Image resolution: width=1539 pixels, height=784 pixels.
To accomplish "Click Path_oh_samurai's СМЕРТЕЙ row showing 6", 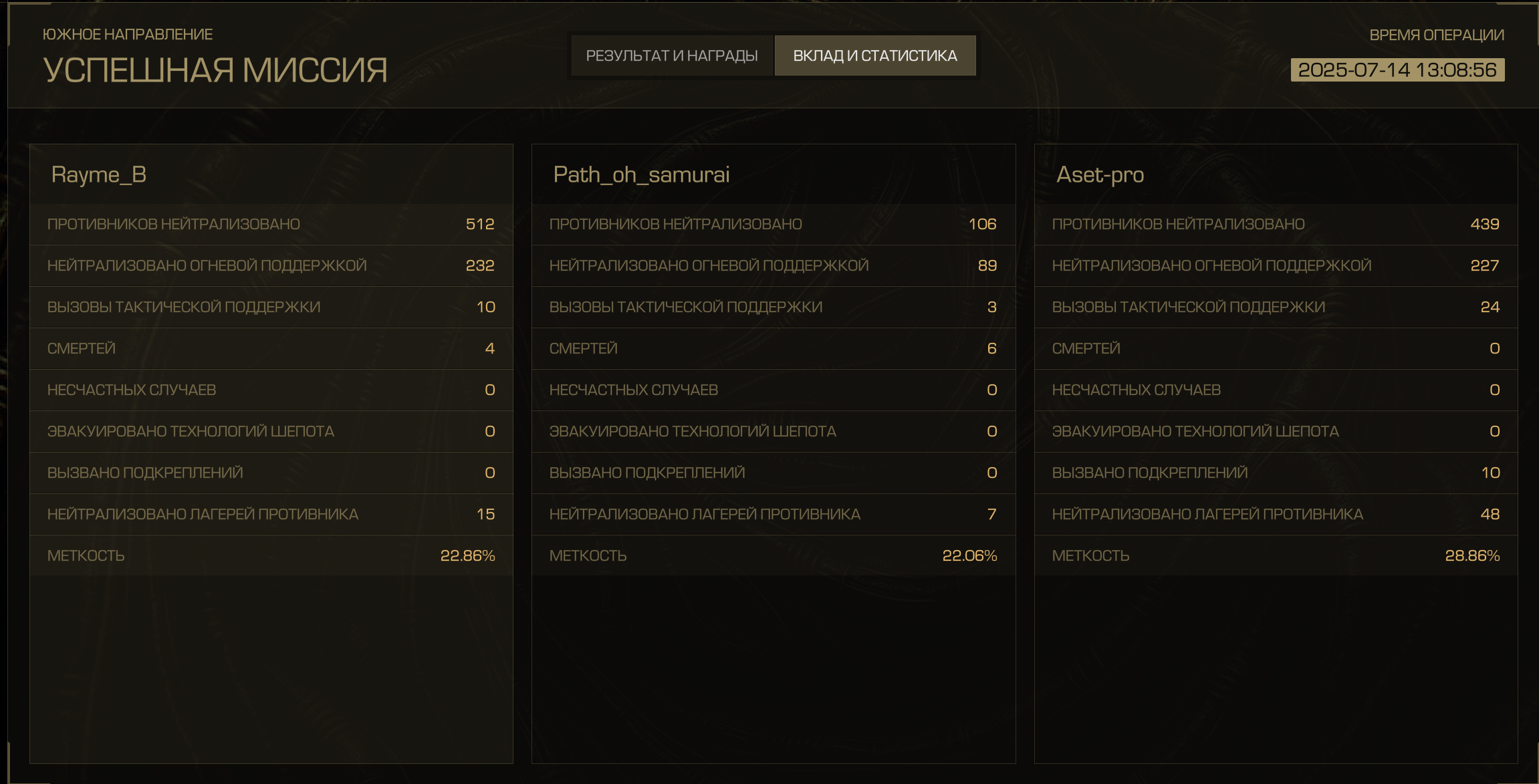I will pyautogui.click(x=774, y=348).
